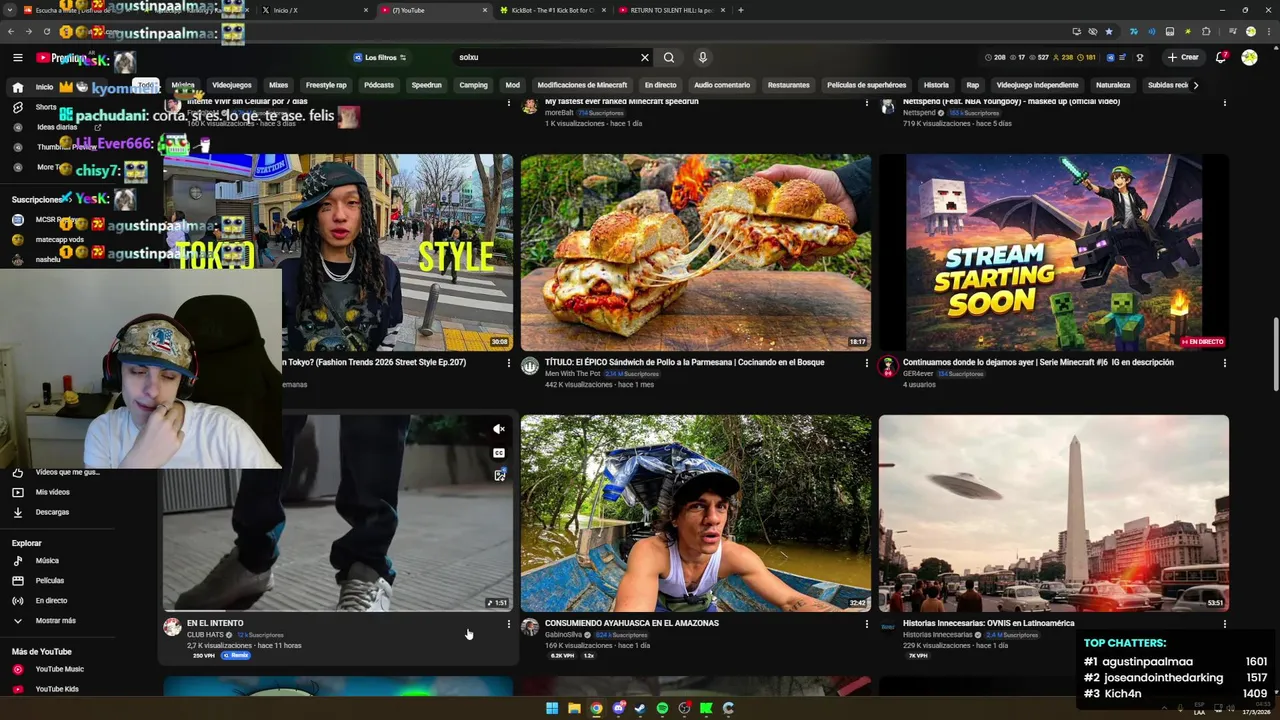Open the chicken parmesan sandwich video thumbnail
Image resolution: width=1280 pixels, height=720 pixels.
pos(695,252)
